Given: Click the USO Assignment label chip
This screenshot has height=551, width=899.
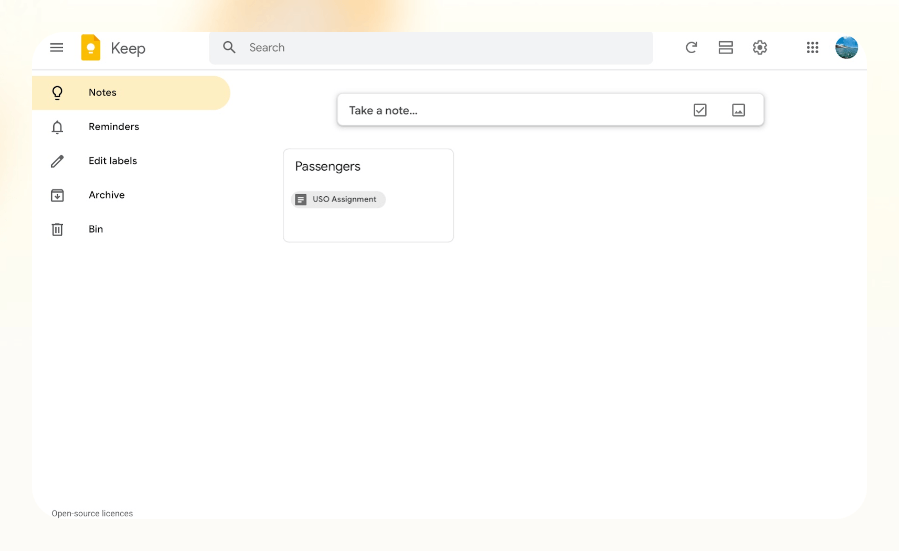Looking at the screenshot, I should [x=338, y=200].
